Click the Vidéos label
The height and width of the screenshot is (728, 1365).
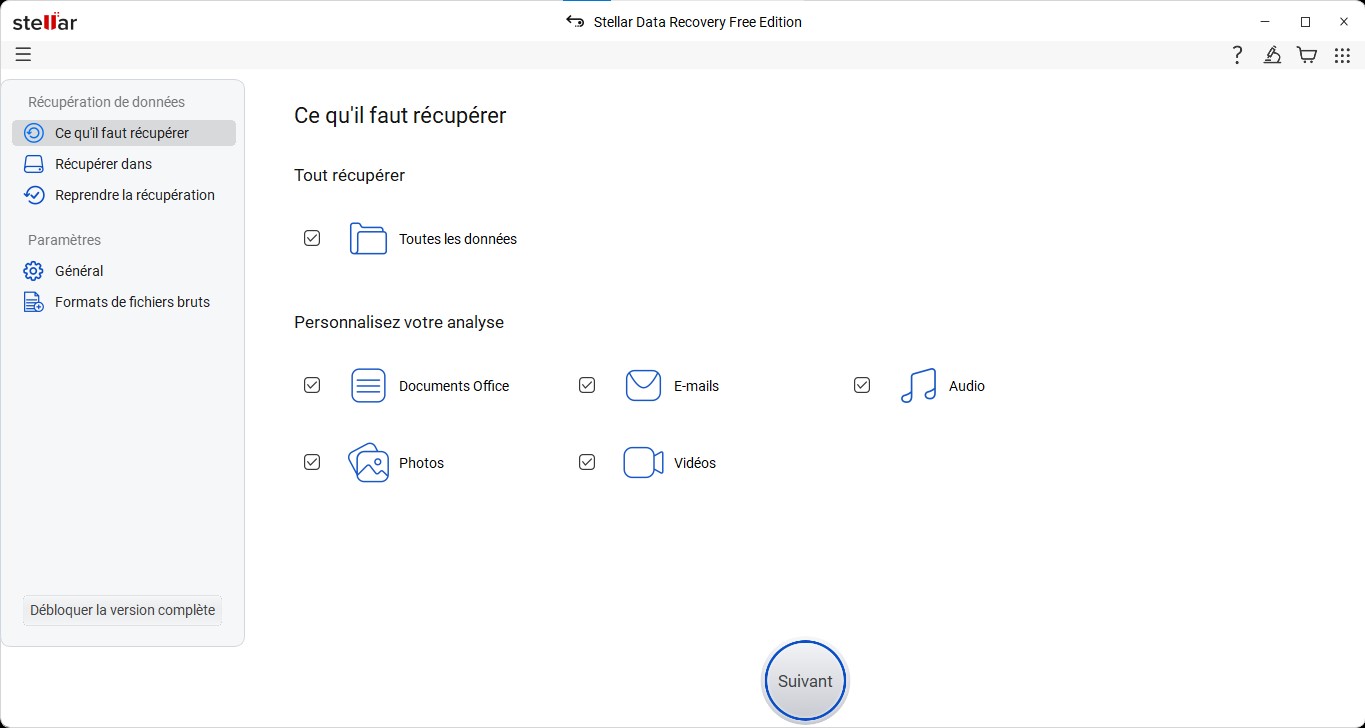click(x=695, y=463)
